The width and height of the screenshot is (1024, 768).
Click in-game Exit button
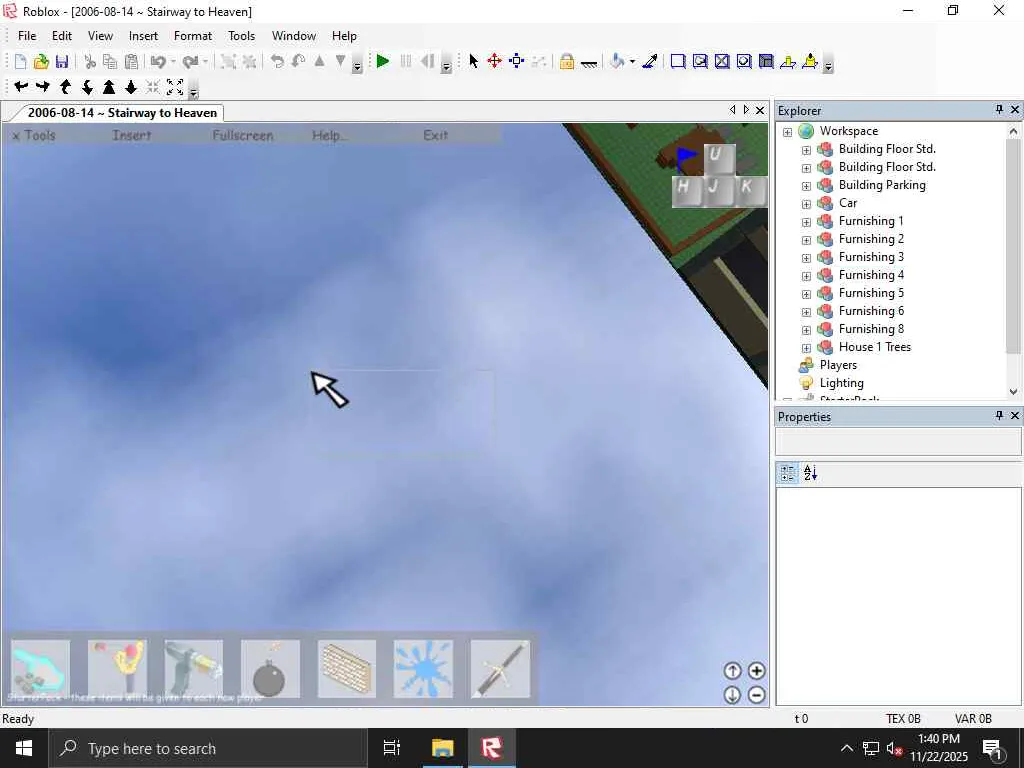pyautogui.click(x=435, y=135)
